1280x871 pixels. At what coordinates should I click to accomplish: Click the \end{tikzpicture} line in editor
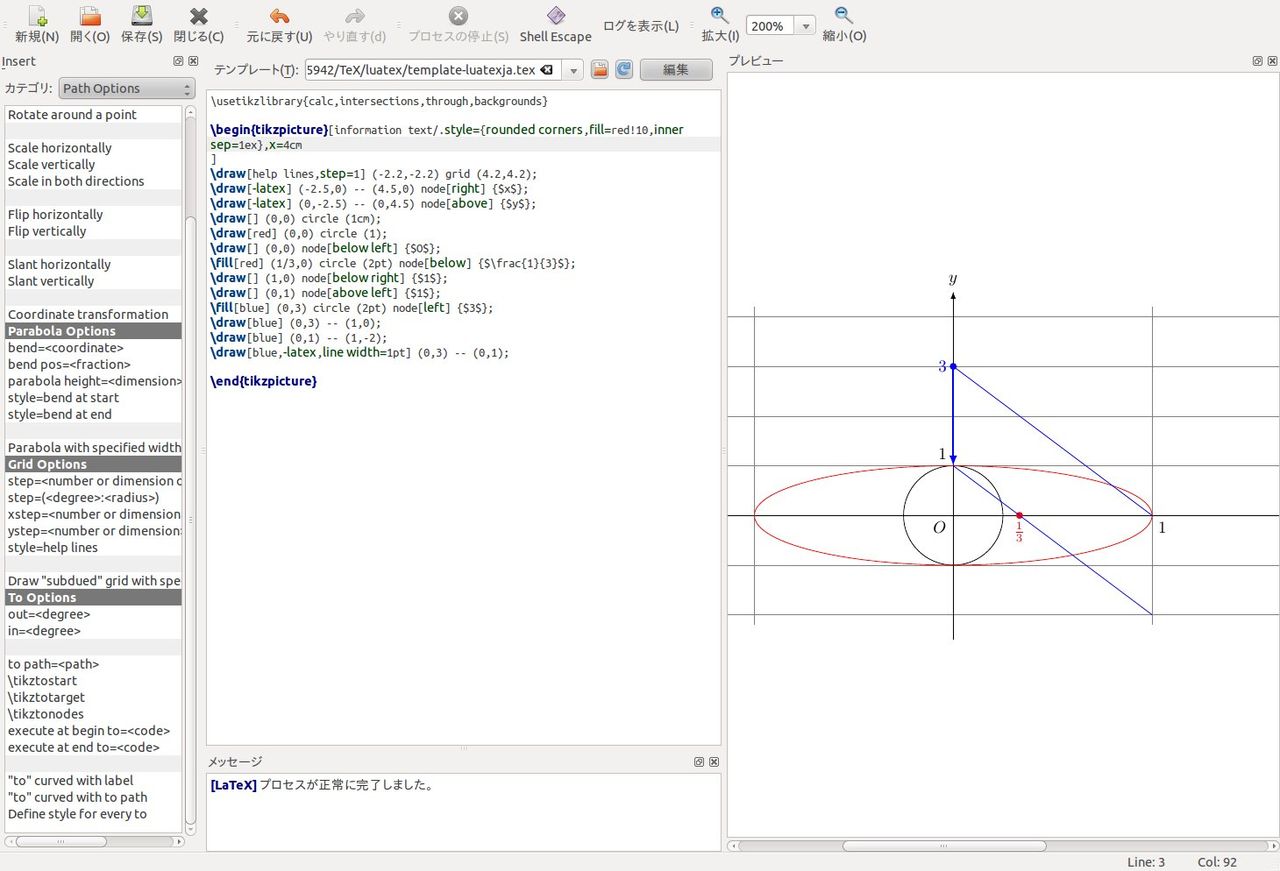tap(264, 381)
